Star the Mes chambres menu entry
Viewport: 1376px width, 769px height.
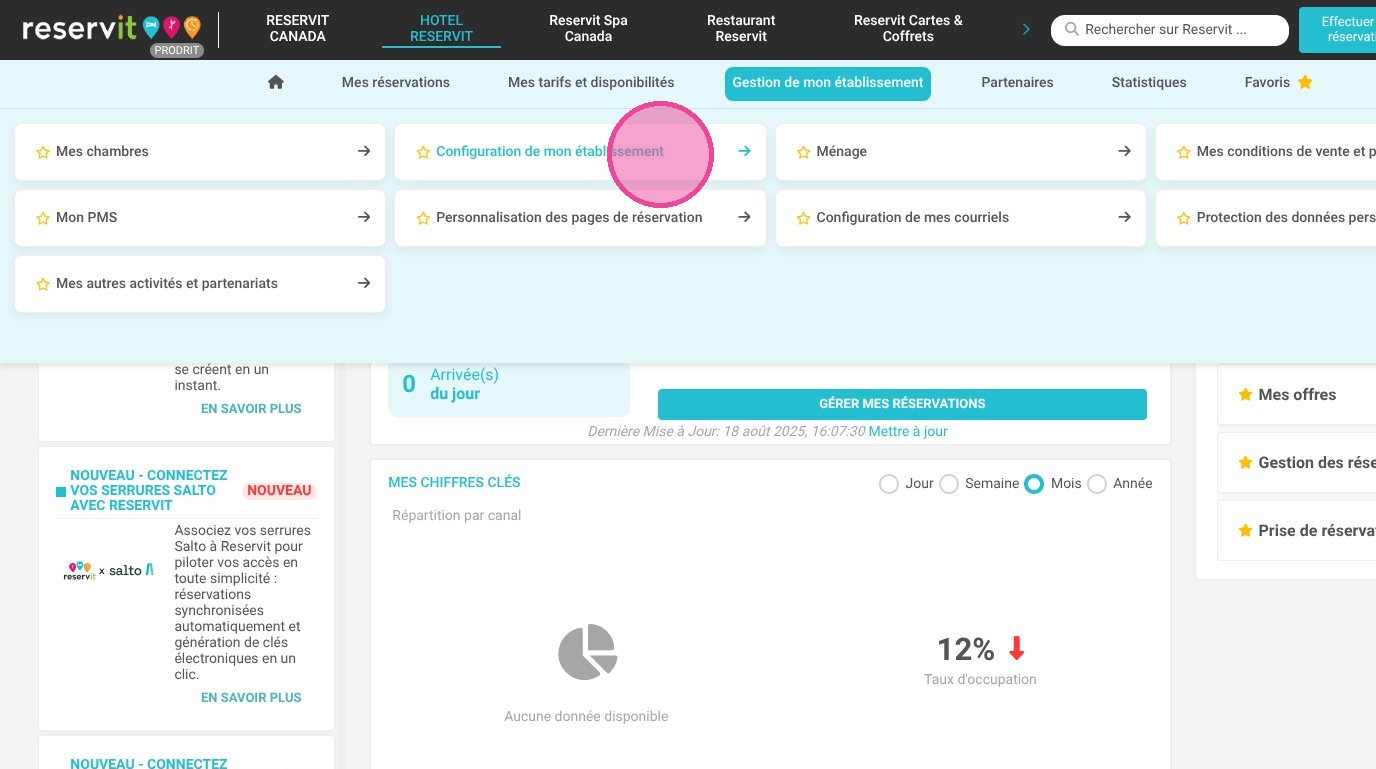(43, 152)
